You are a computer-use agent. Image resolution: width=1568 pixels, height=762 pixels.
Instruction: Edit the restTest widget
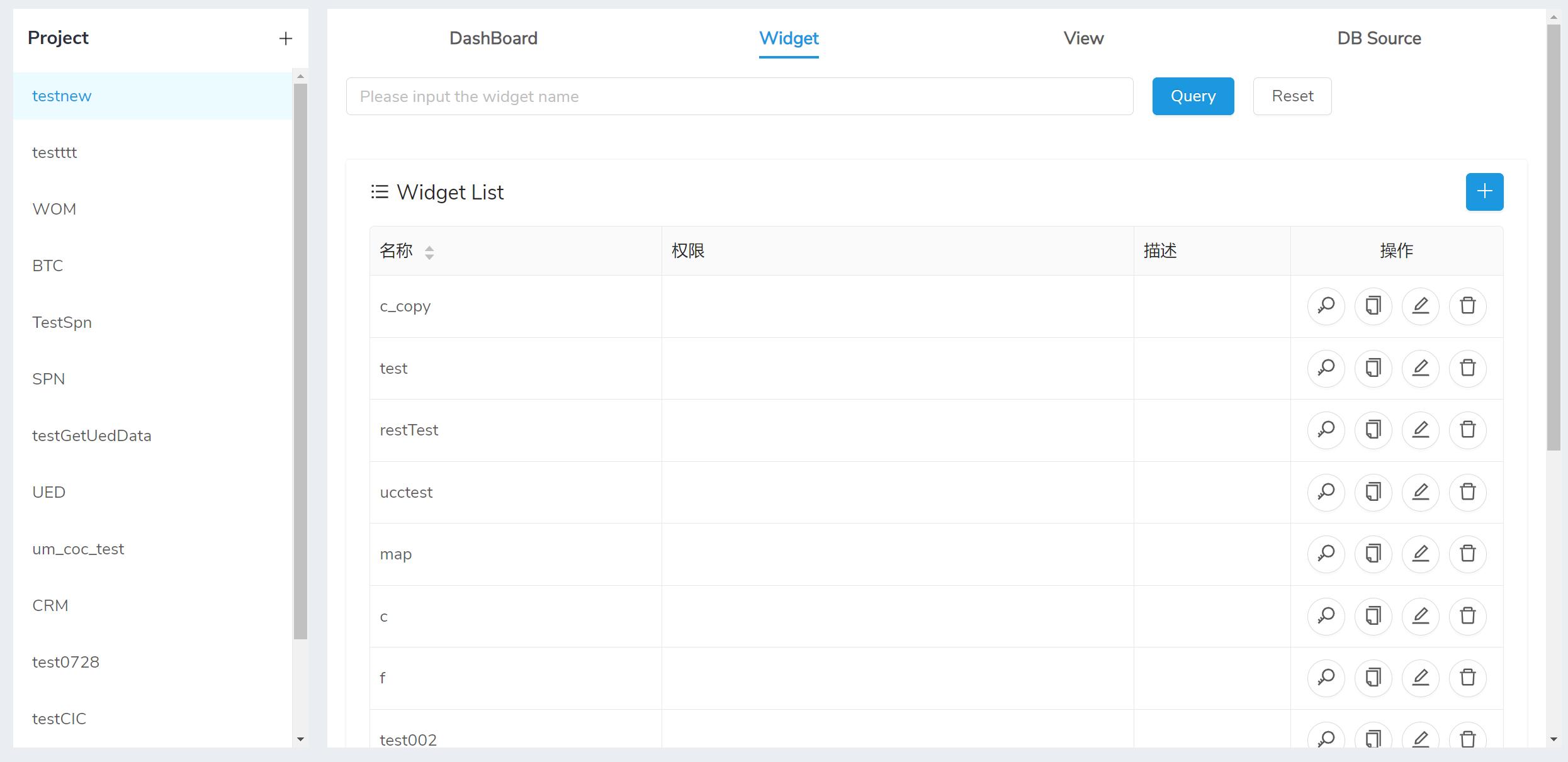click(1420, 430)
